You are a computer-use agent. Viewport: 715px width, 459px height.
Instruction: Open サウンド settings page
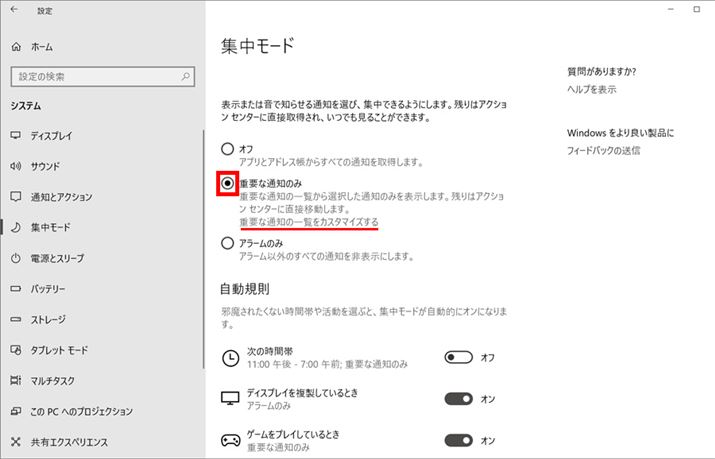pos(45,166)
